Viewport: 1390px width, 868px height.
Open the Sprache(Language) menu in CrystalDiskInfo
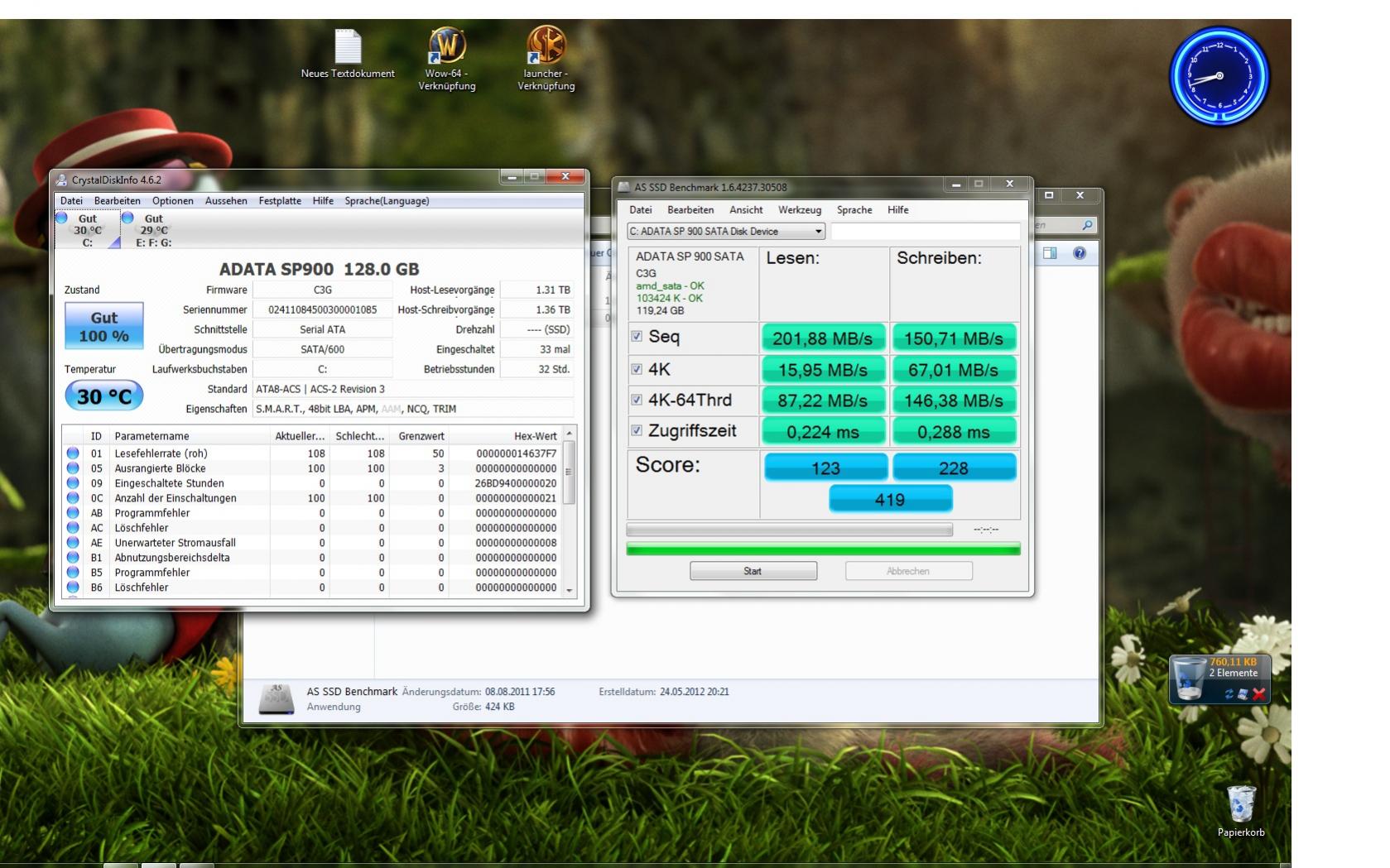[x=387, y=201]
